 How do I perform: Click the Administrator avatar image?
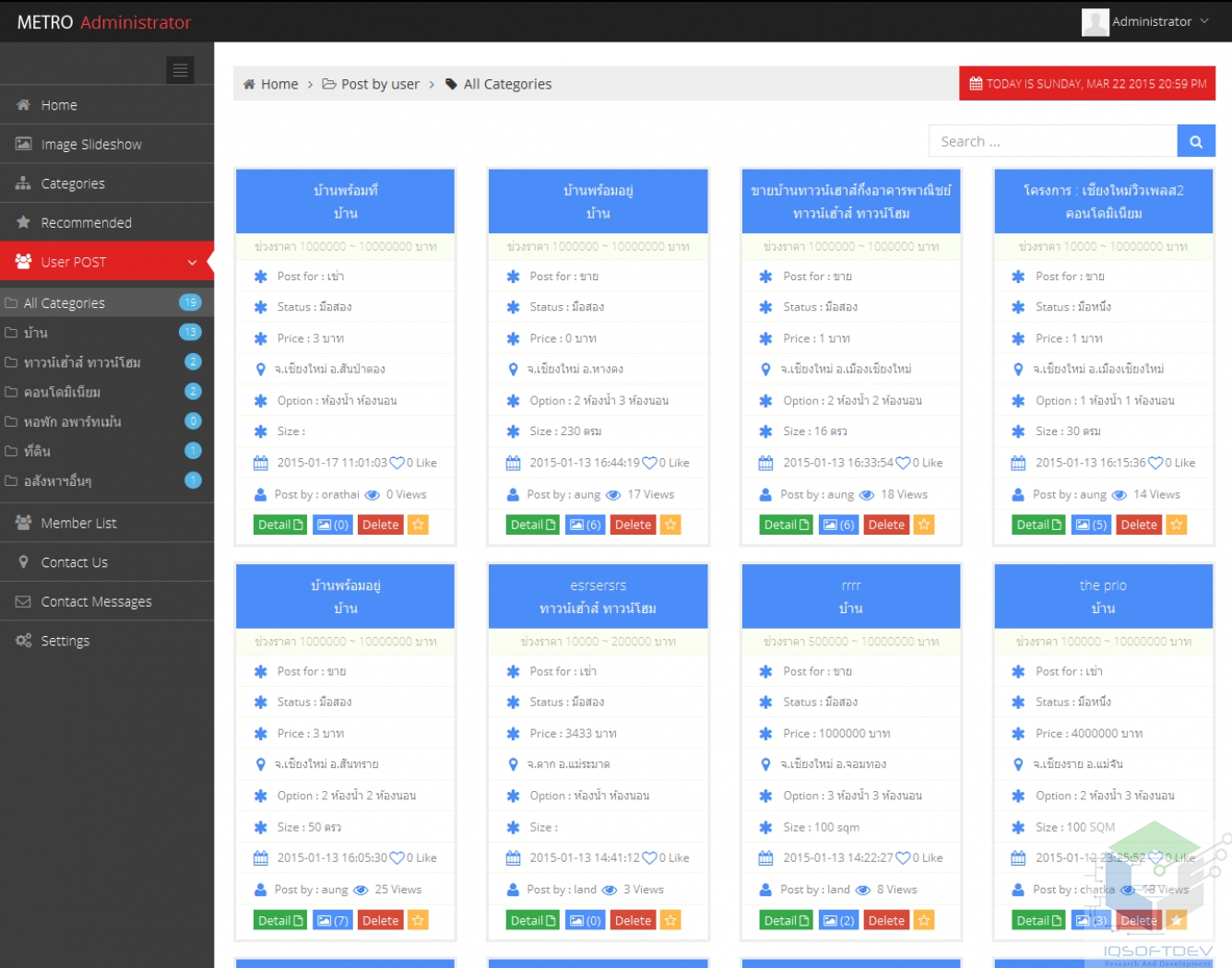(x=1095, y=22)
